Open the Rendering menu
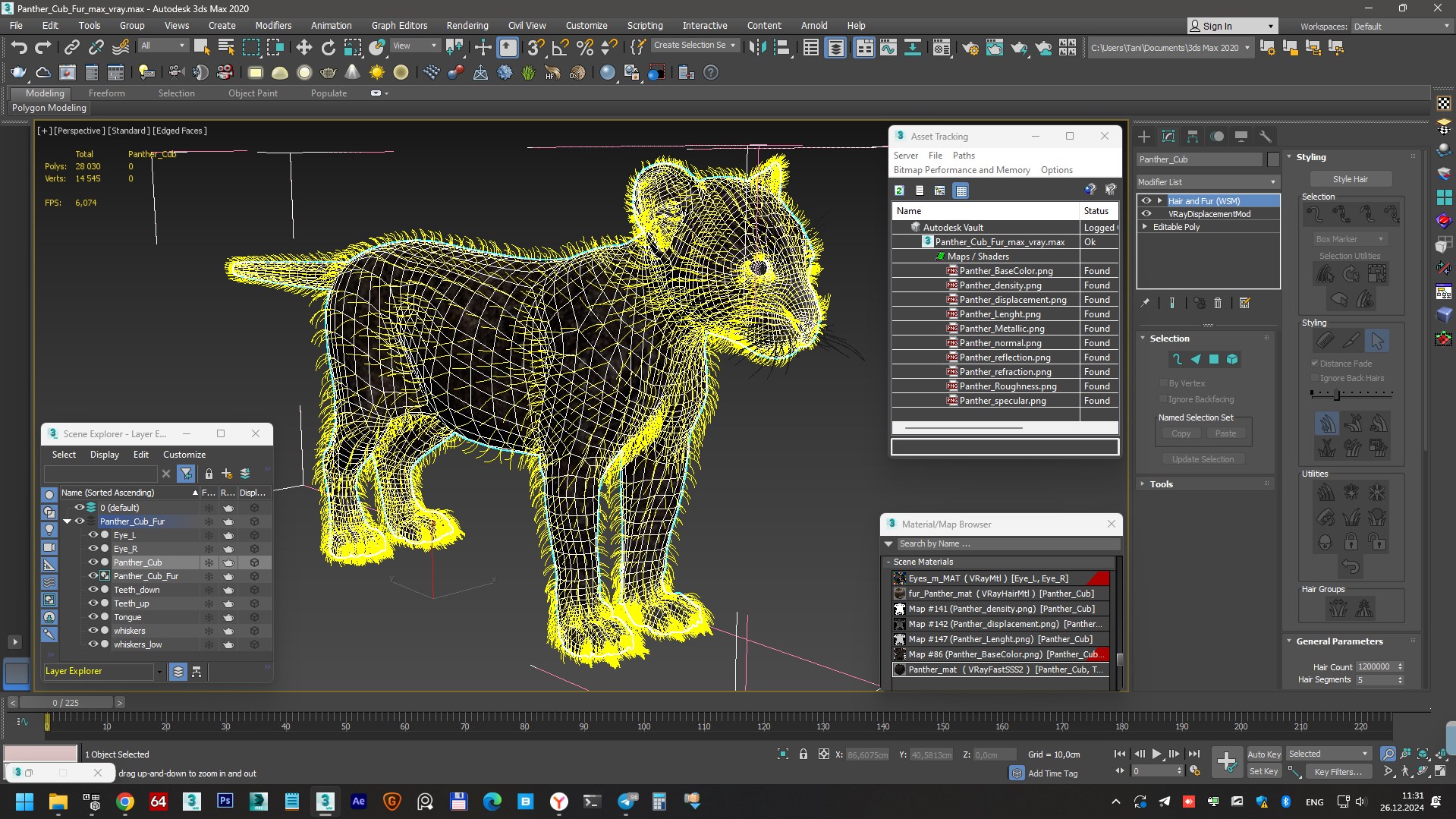This screenshot has height=819, width=1456. (467, 26)
